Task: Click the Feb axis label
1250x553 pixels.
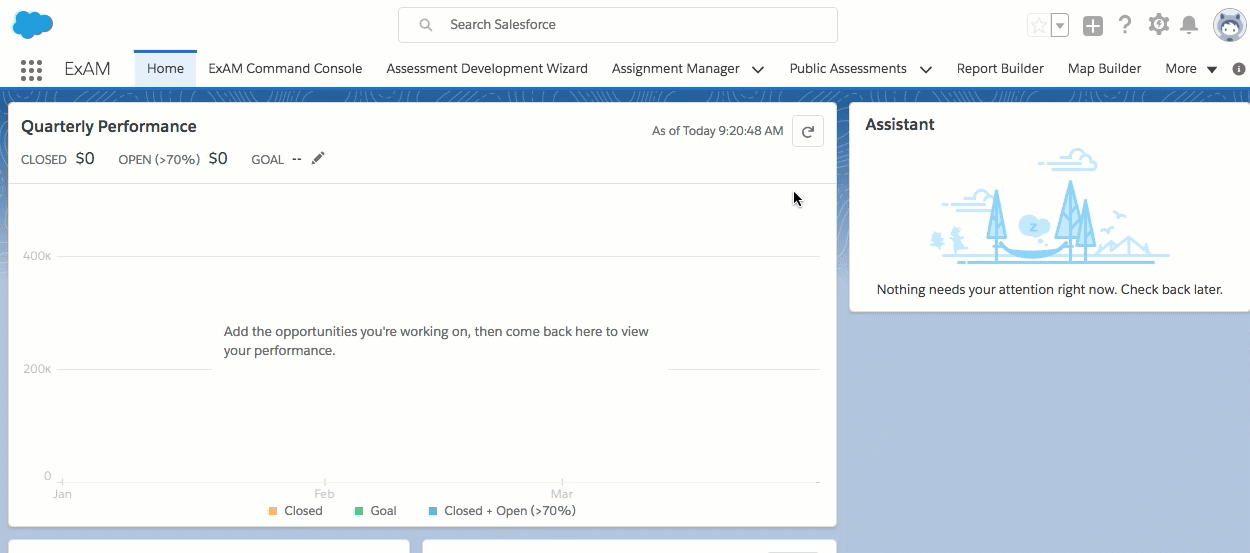Action: 324,494
